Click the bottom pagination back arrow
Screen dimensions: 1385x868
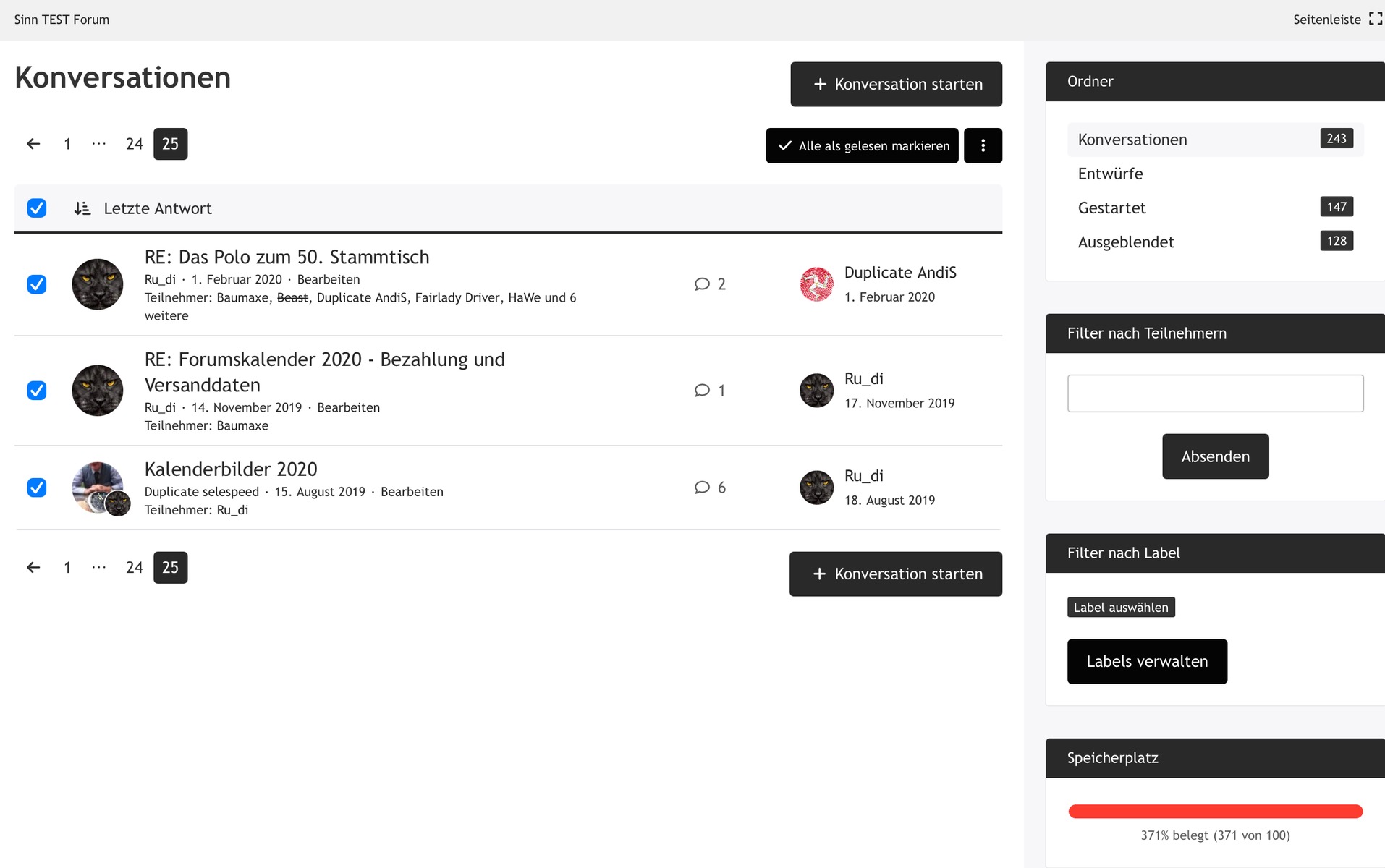[x=33, y=568]
